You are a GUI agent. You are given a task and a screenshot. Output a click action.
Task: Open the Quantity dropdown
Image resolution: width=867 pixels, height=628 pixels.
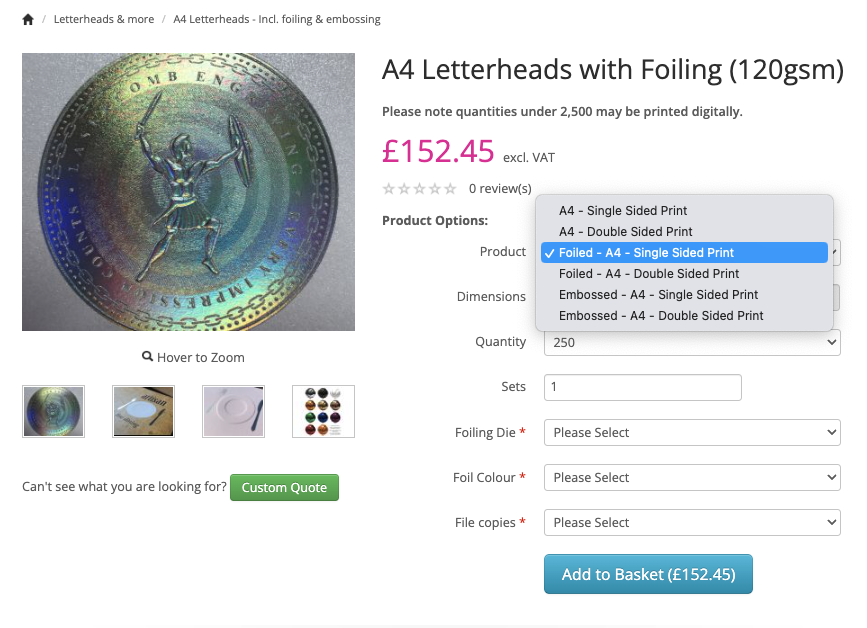coord(692,342)
